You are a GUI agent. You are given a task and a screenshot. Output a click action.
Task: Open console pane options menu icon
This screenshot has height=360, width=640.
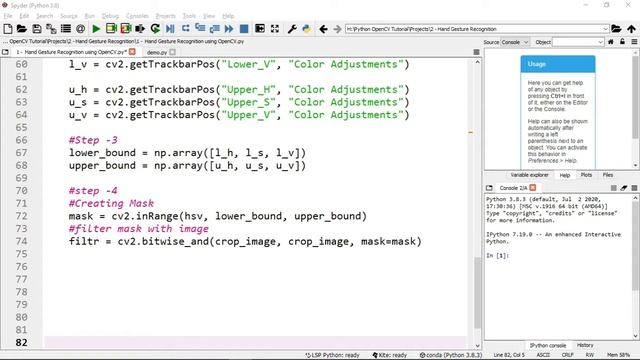point(634,188)
